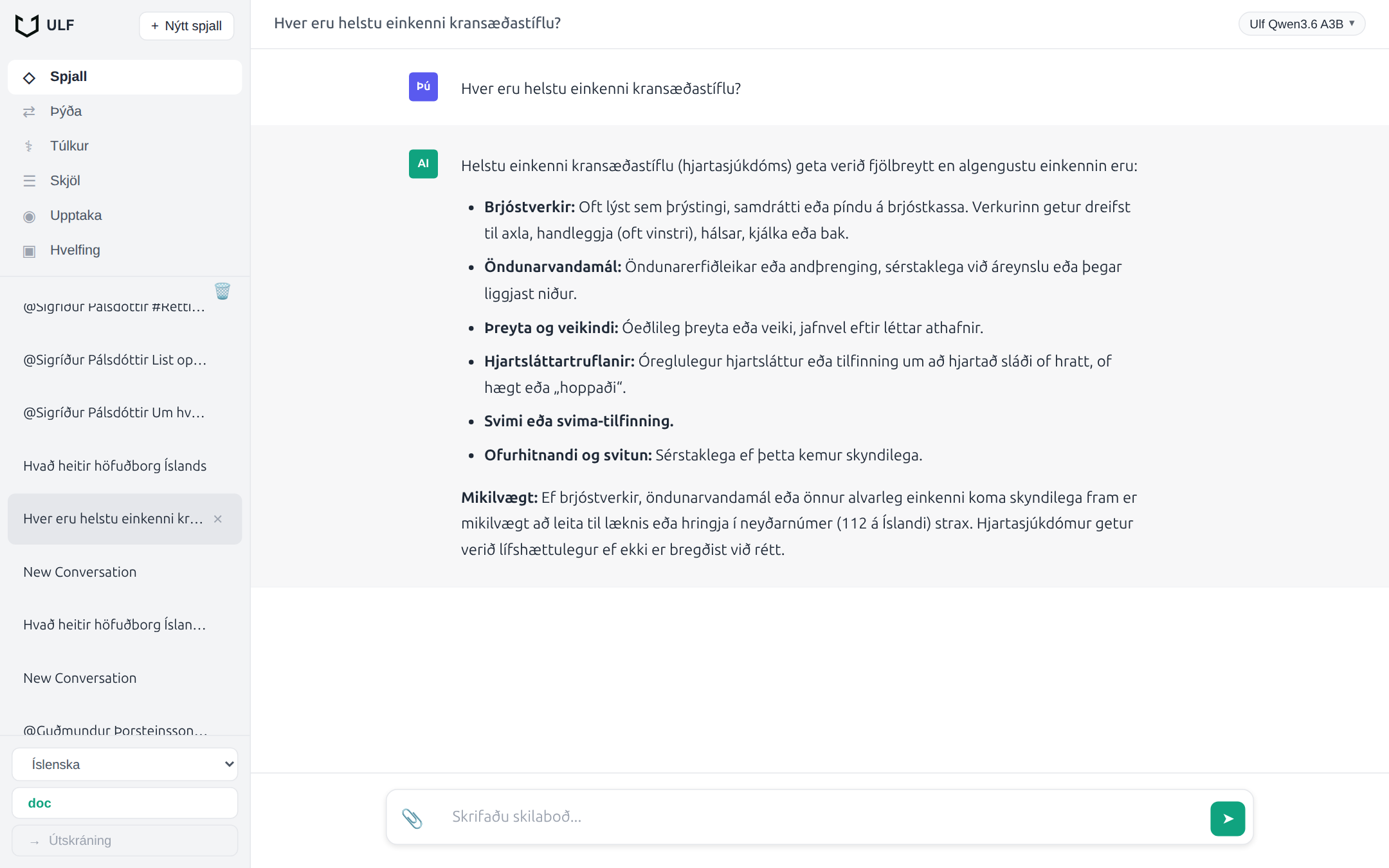Viewport: 1389px width, 868px height.
Task: Open the doc user menu
Action: coord(125,803)
